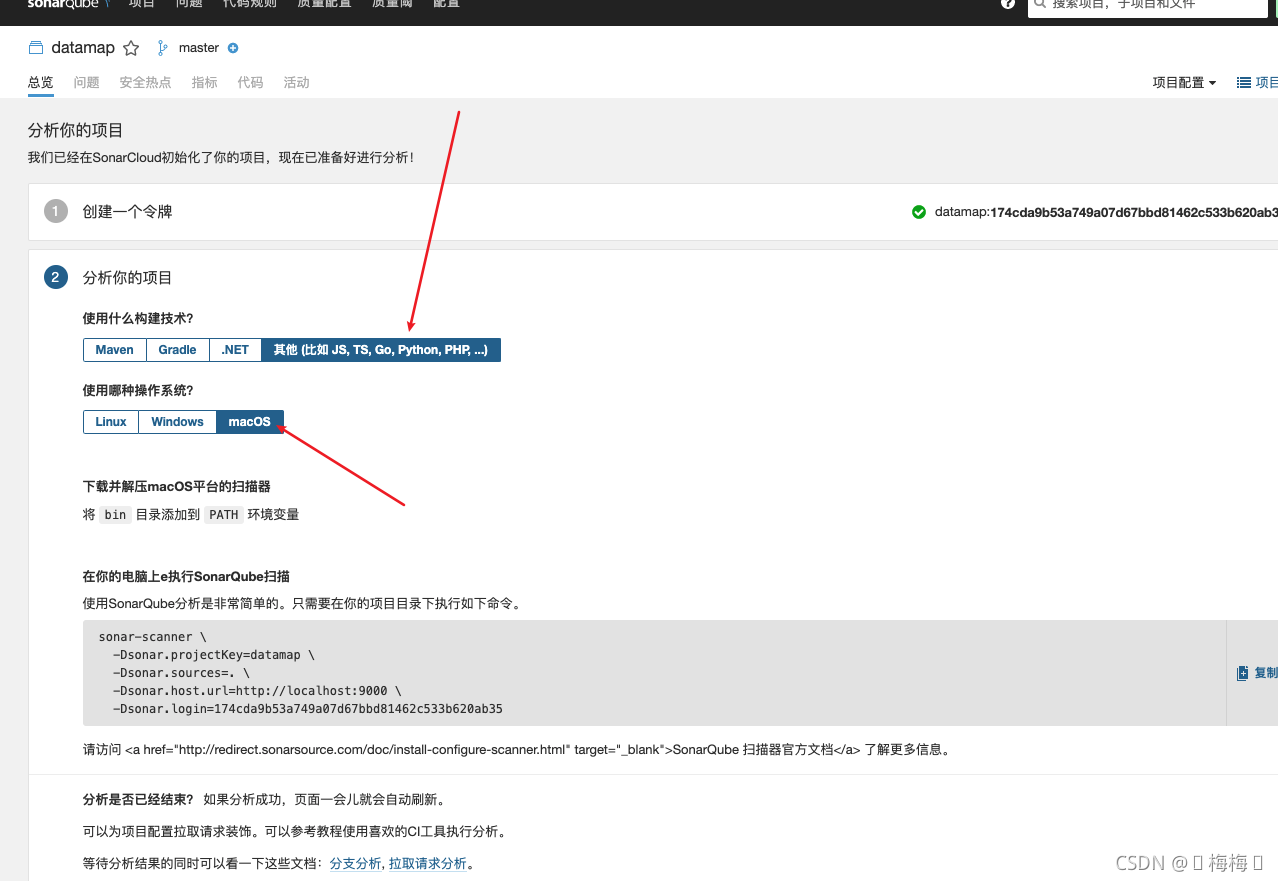1278x881 pixels.
Task: Focus the 搜索项目 search field
Action: (x=1148, y=6)
